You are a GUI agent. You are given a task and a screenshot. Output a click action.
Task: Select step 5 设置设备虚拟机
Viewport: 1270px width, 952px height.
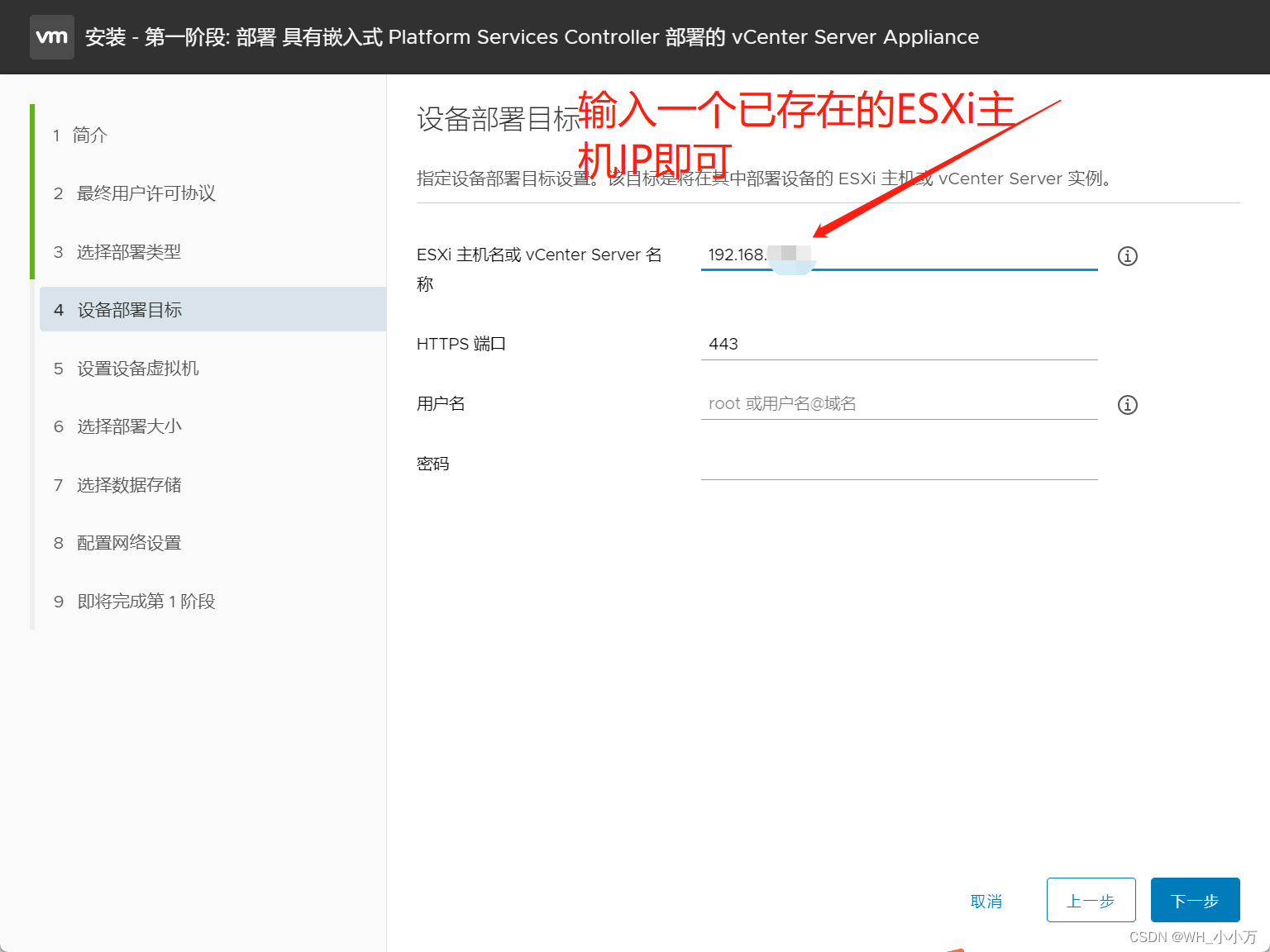(126, 369)
